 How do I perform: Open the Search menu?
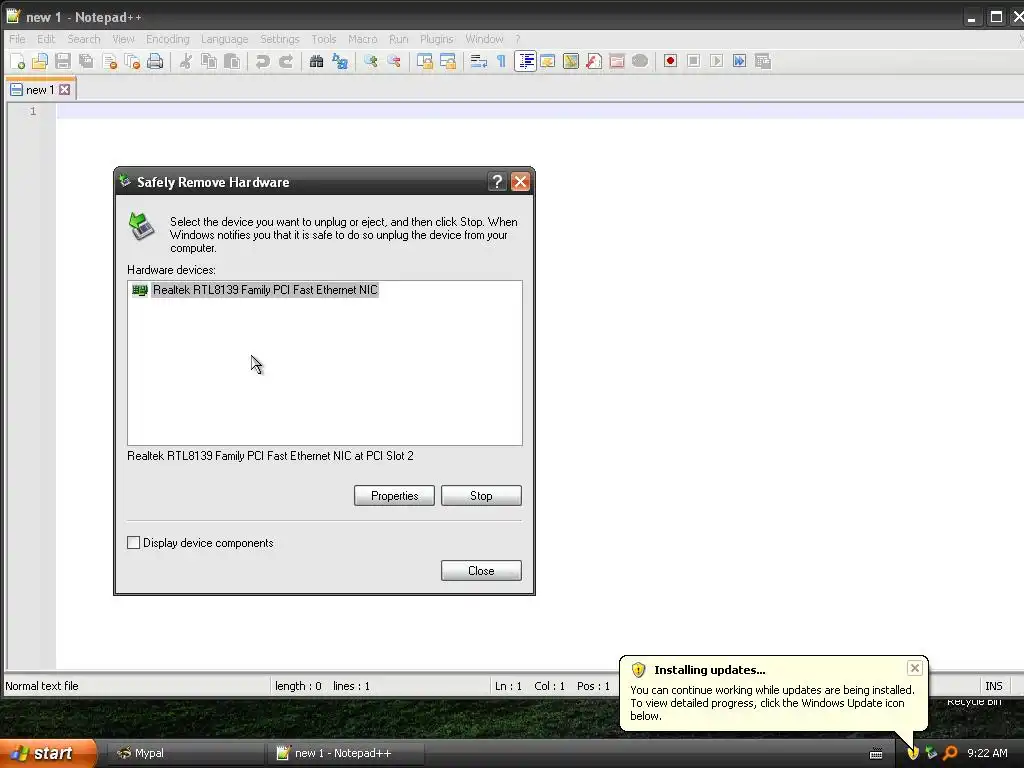point(84,39)
